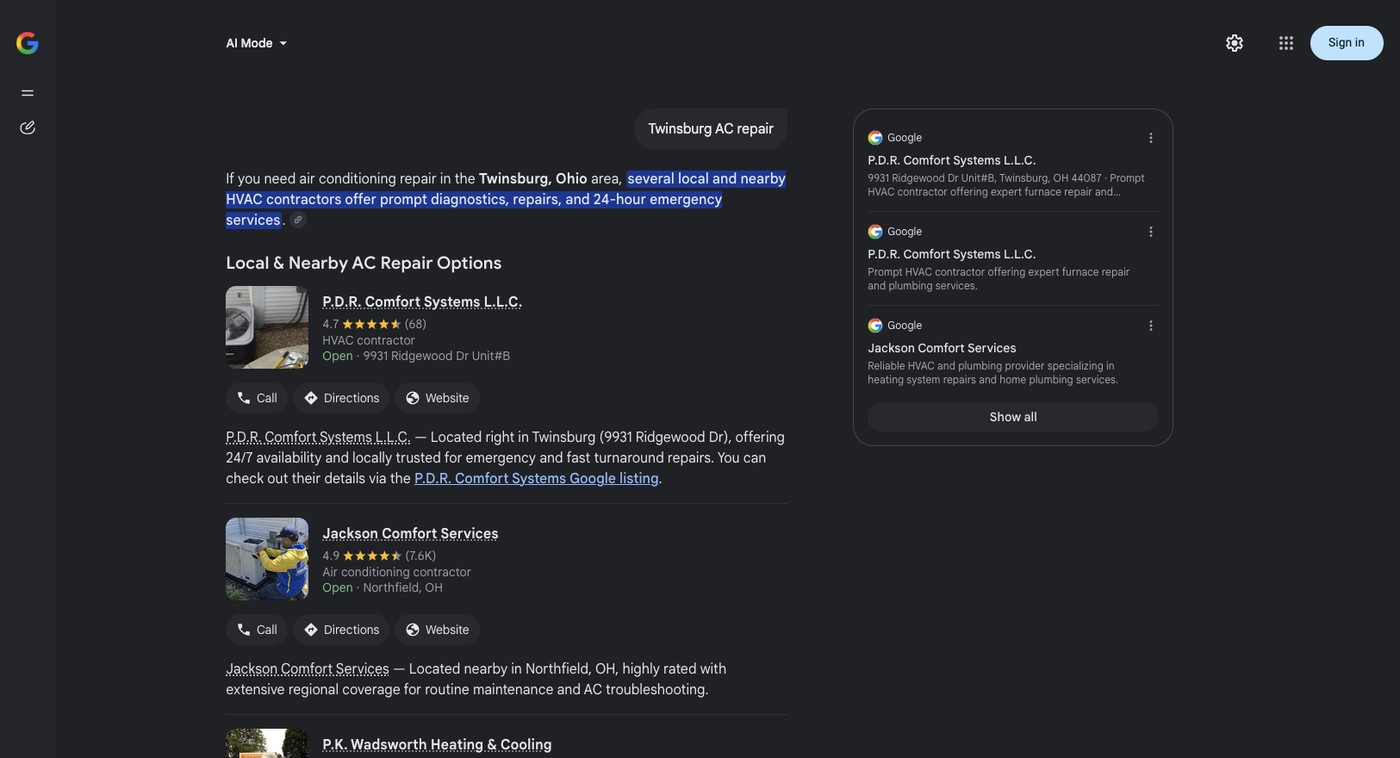This screenshot has width=1400, height=758.
Task: Get directions to Jackson Comfort Services
Action: coord(341,630)
